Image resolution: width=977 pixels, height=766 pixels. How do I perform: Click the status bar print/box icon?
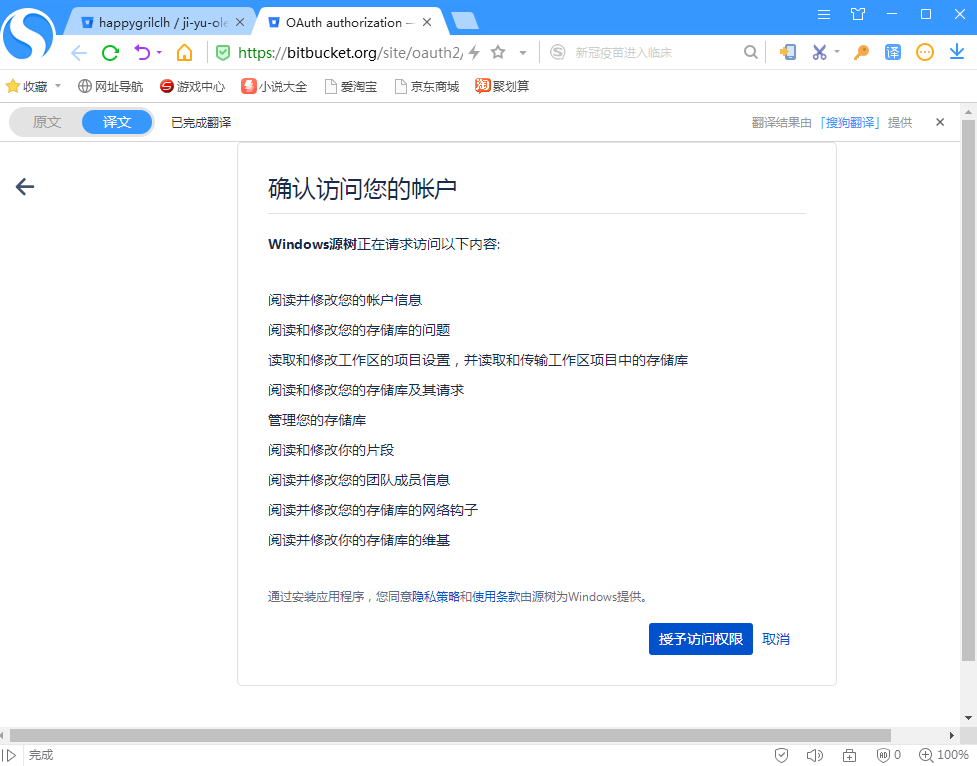849,755
